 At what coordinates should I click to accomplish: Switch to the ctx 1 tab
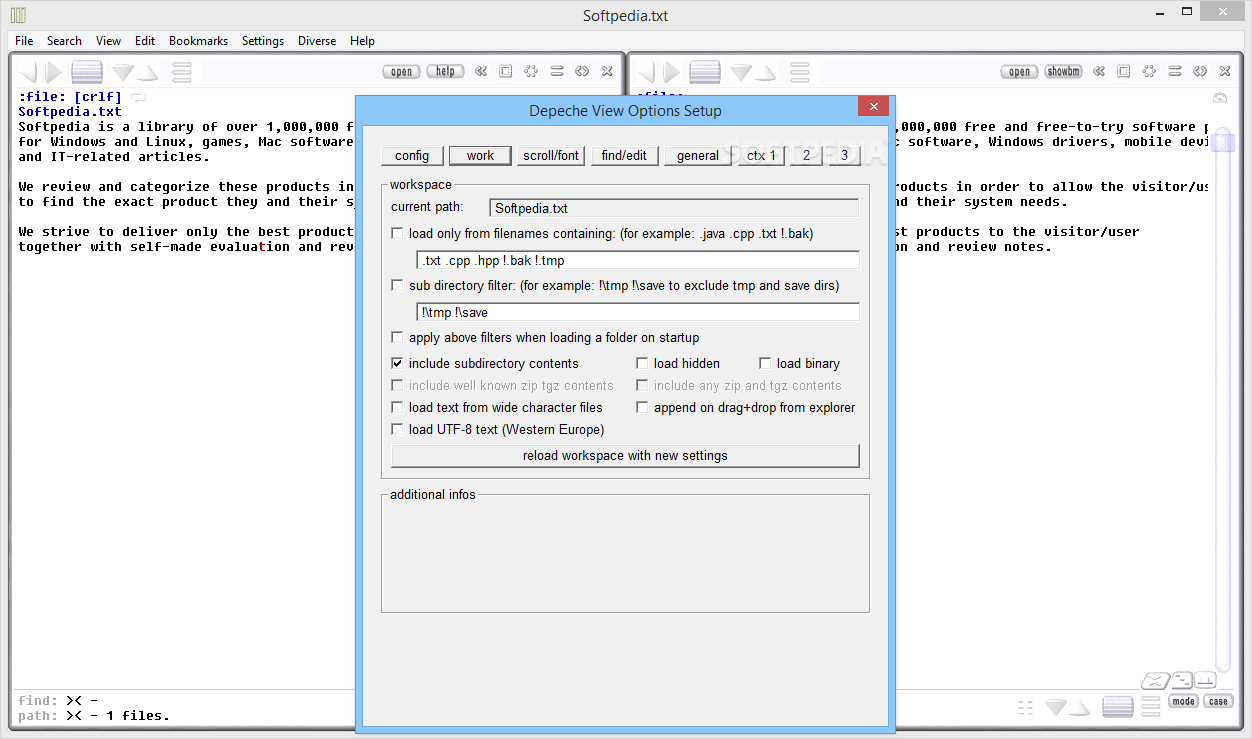[x=762, y=155]
